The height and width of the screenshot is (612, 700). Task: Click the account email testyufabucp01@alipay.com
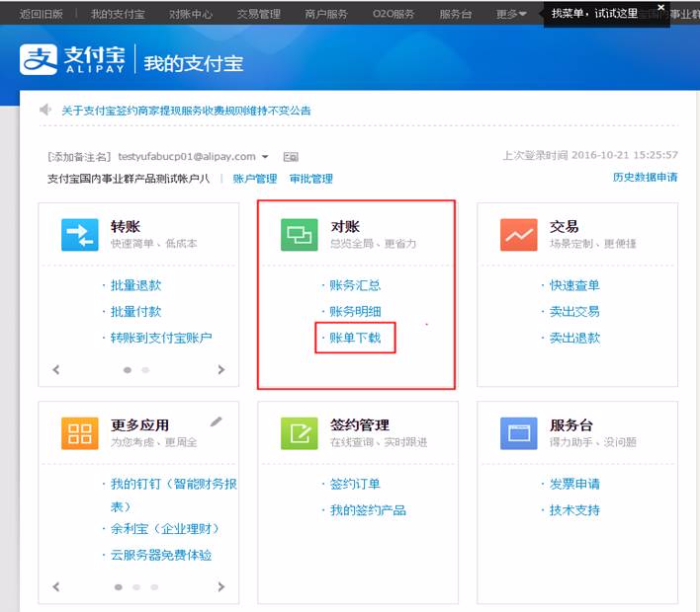click(x=187, y=157)
